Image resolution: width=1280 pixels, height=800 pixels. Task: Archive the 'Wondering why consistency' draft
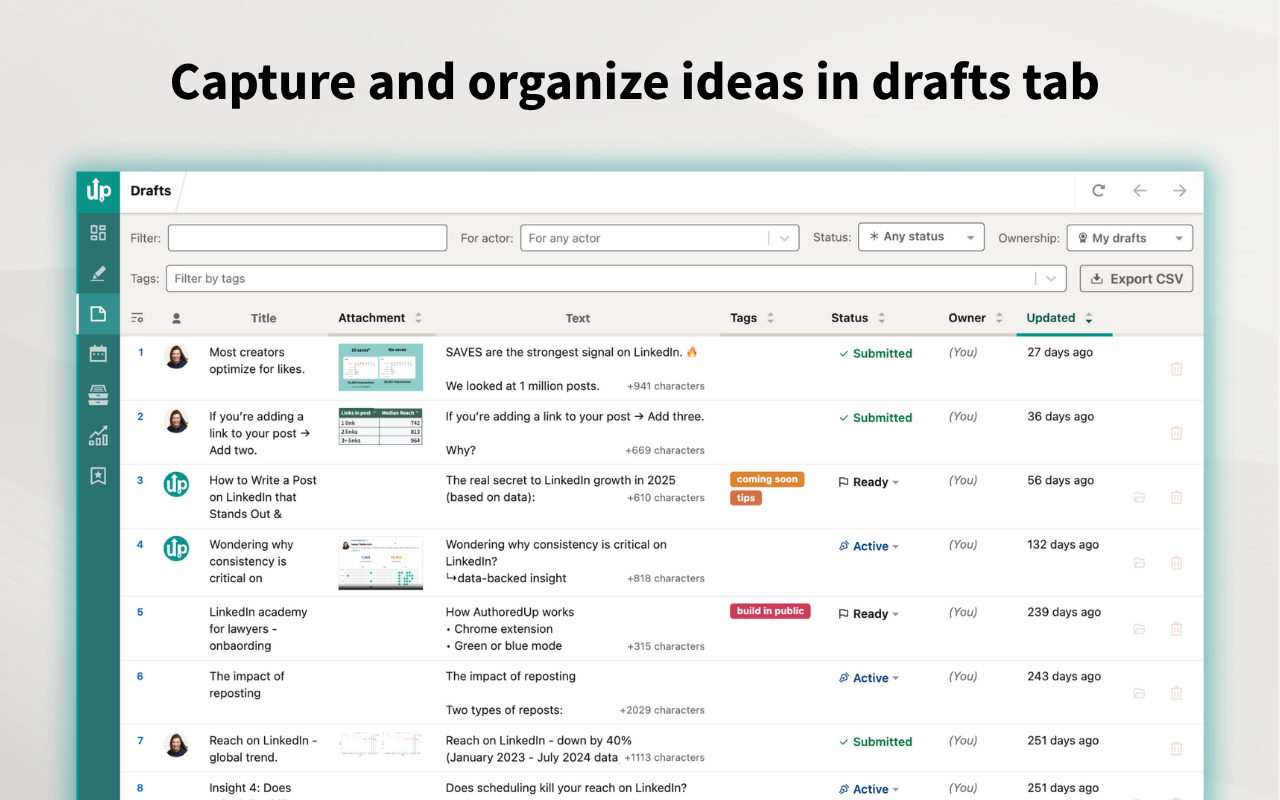[x=1139, y=563]
